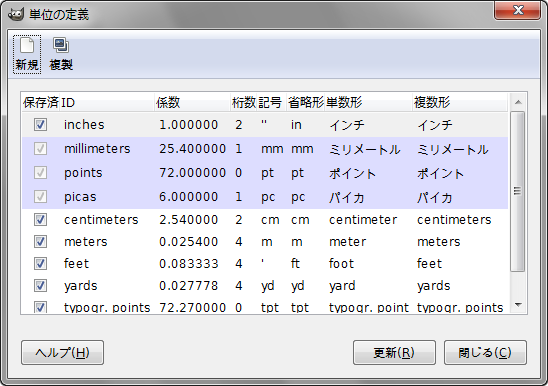Click the 更新(R) refresh button
The image size is (548, 386).
point(394,352)
